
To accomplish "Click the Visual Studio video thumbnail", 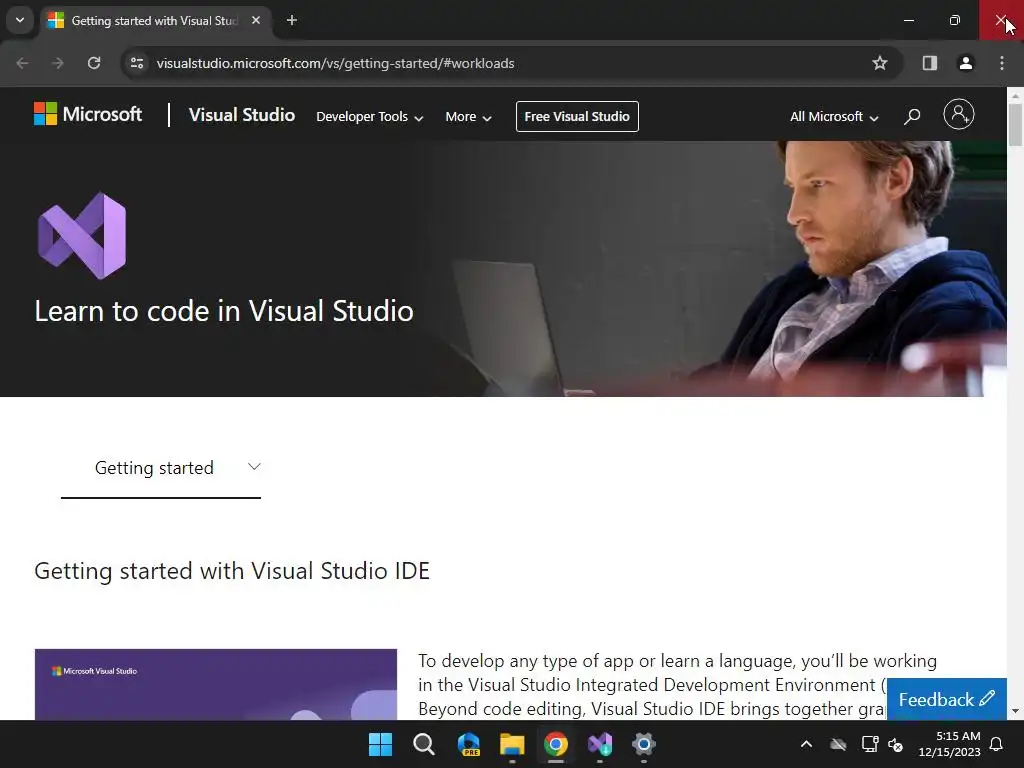I will tap(216, 684).
